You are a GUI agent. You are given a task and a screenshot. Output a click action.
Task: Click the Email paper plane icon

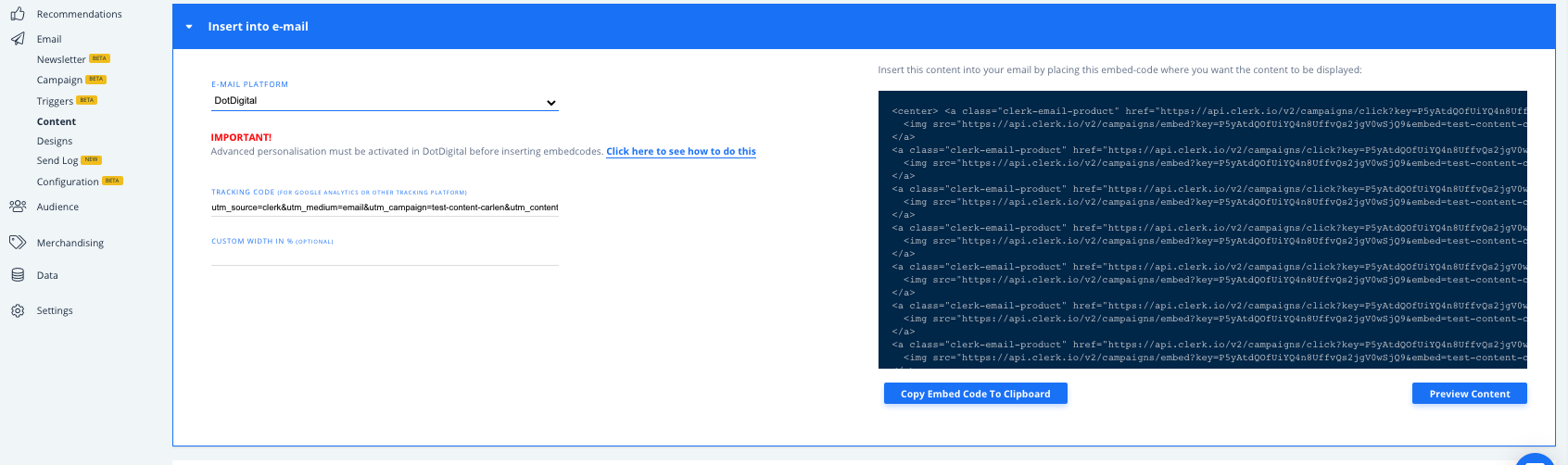point(18,39)
